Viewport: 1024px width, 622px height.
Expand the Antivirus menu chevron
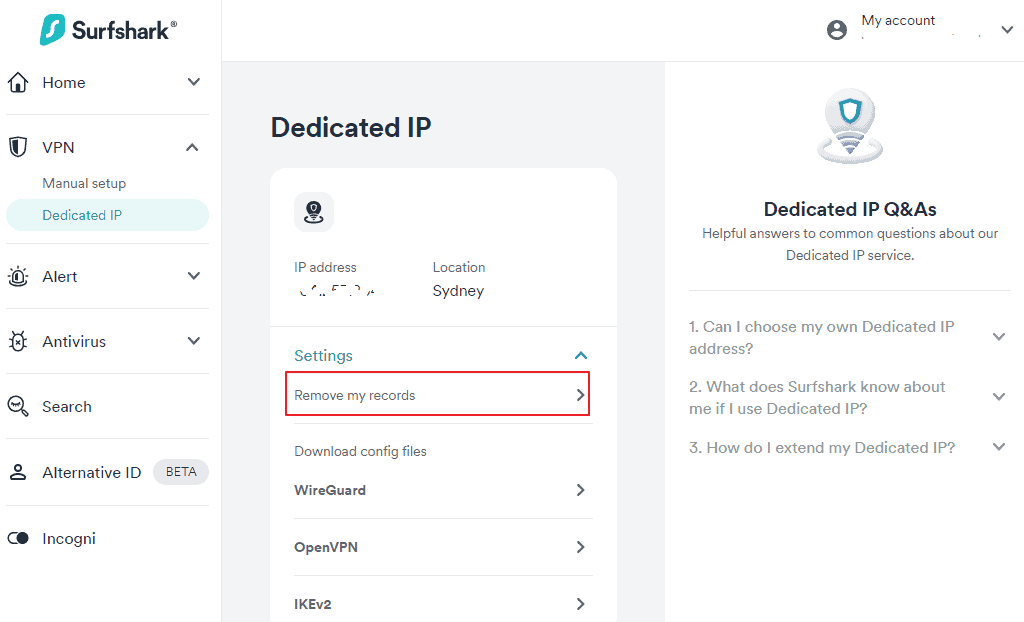(193, 341)
